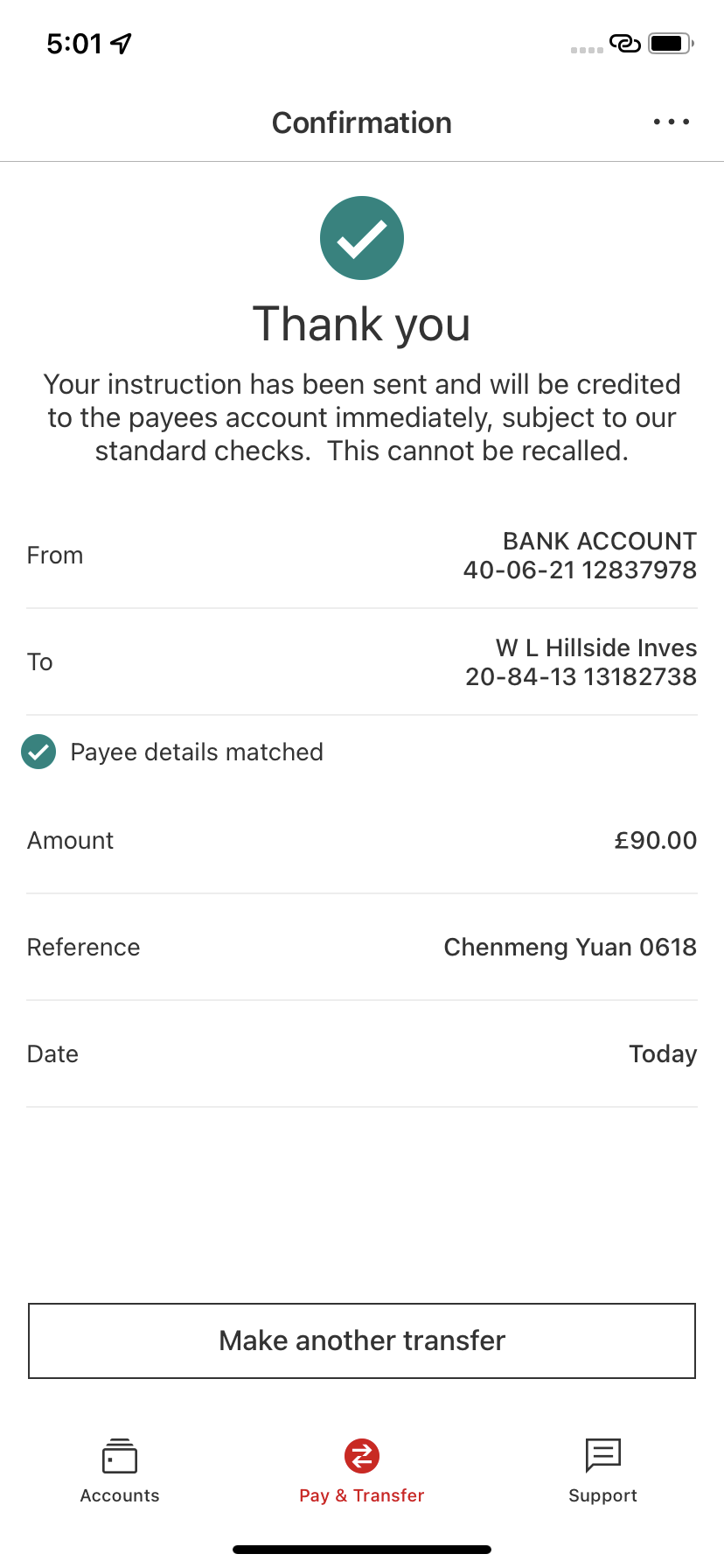
Task: Select the Pay & Transfer tab label
Action: tap(362, 1495)
